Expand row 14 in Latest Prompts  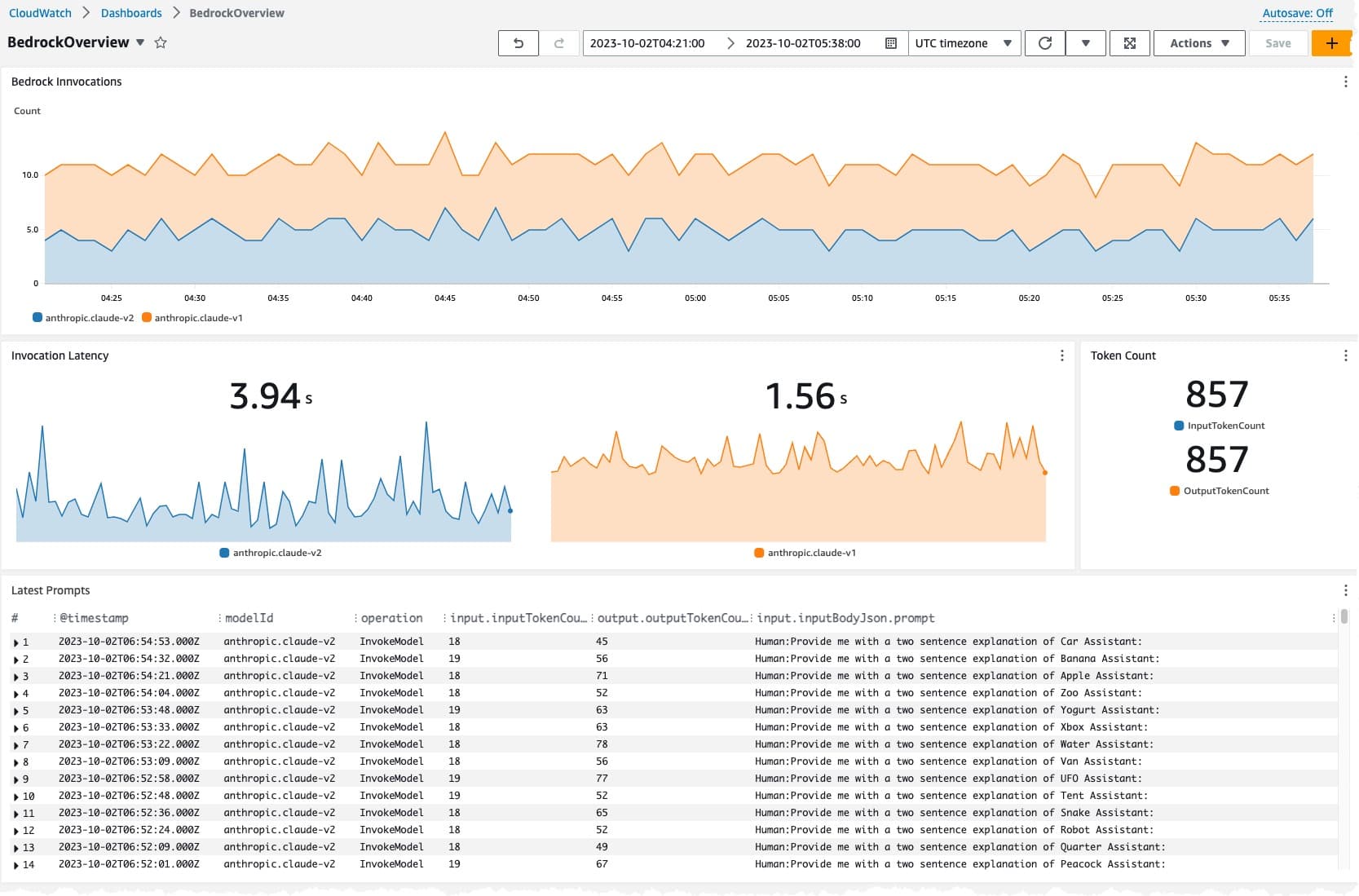(16, 865)
